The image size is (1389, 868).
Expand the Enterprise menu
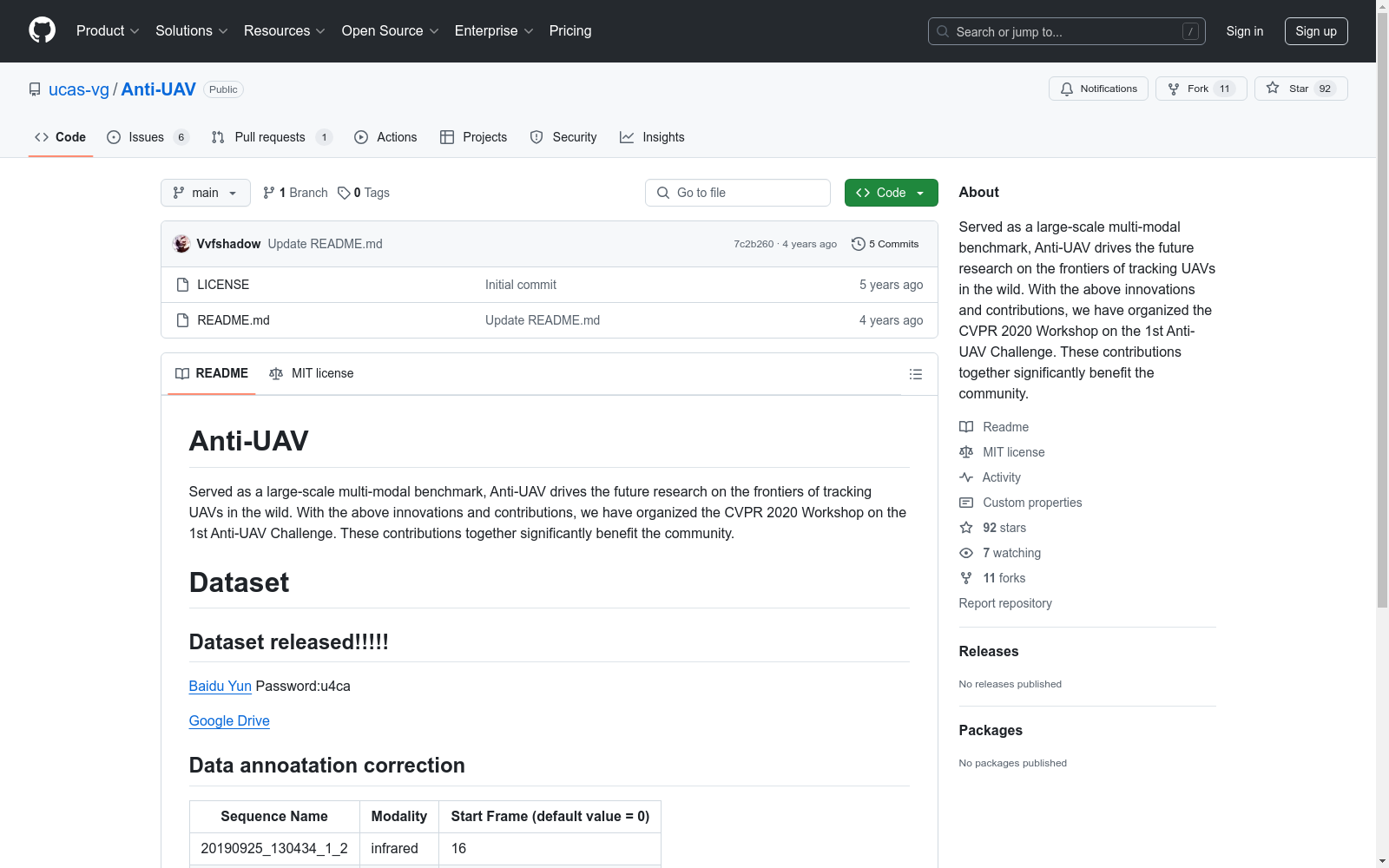pos(494,30)
